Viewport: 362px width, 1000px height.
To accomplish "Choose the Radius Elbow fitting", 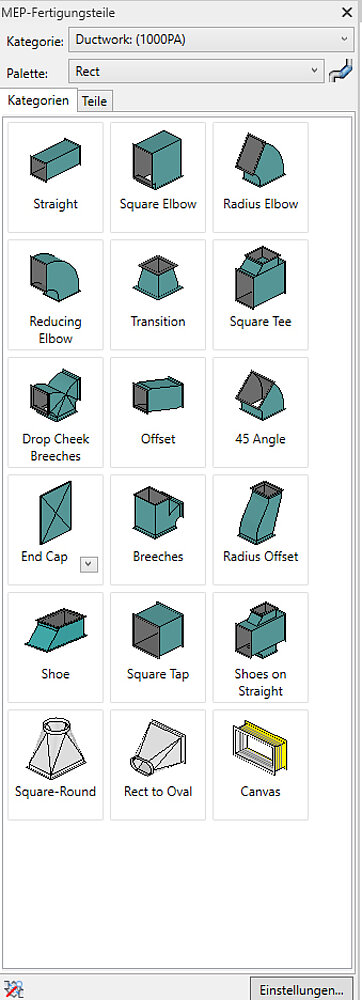I will (x=261, y=177).
